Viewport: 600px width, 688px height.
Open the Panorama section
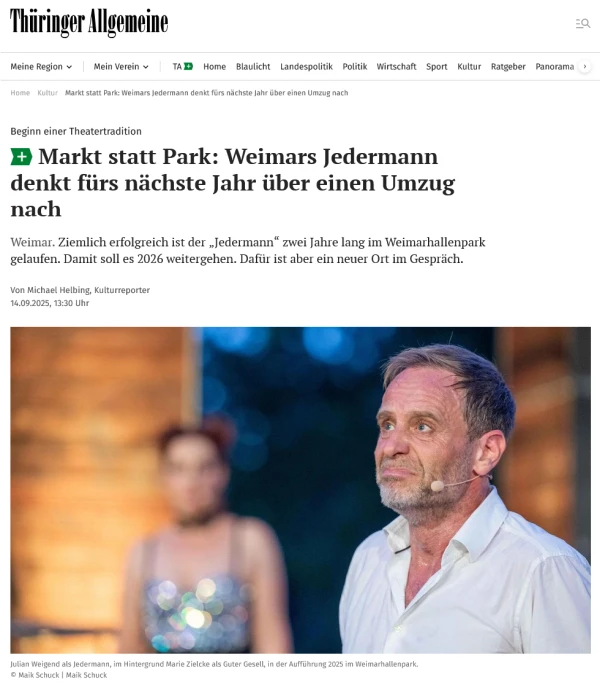554,66
